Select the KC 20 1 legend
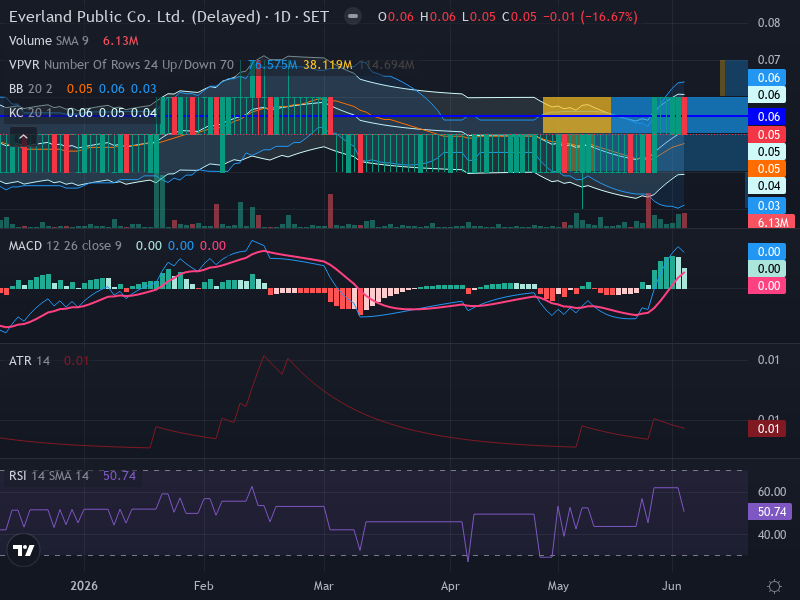This screenshot has width=800, height=600. 31,113
